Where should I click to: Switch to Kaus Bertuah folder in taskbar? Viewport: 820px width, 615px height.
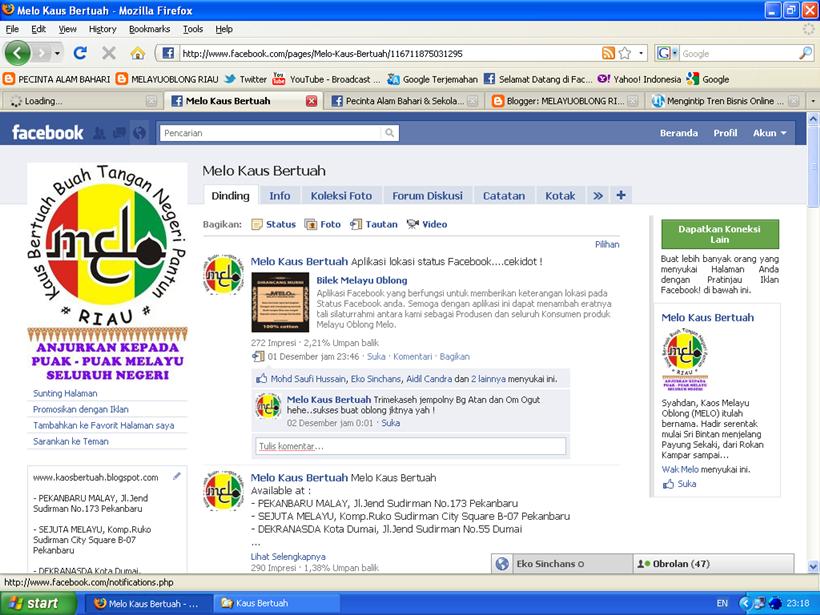[x=275, y=603]
